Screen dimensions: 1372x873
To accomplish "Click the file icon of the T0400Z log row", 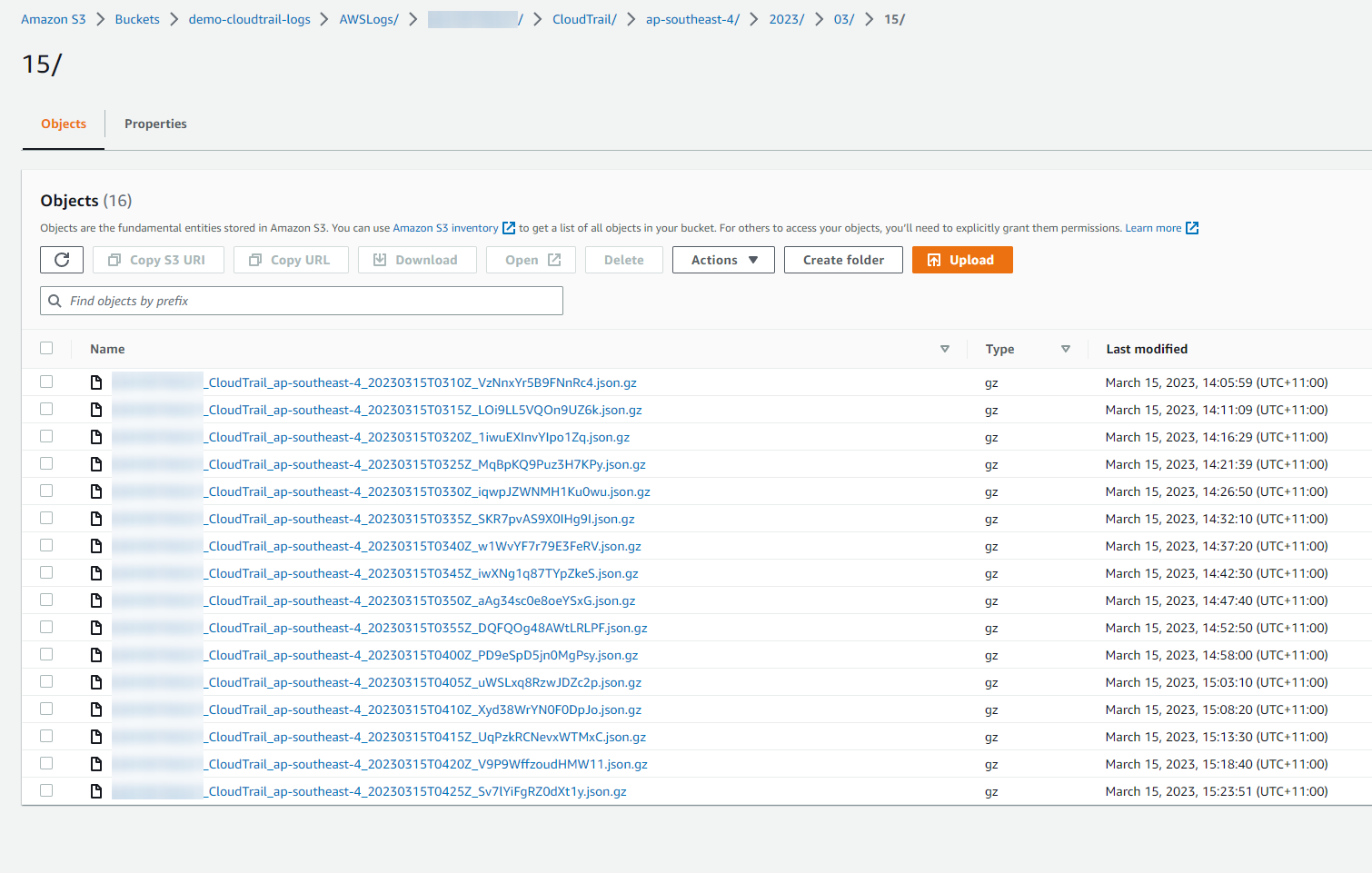I will click(96, 655).
